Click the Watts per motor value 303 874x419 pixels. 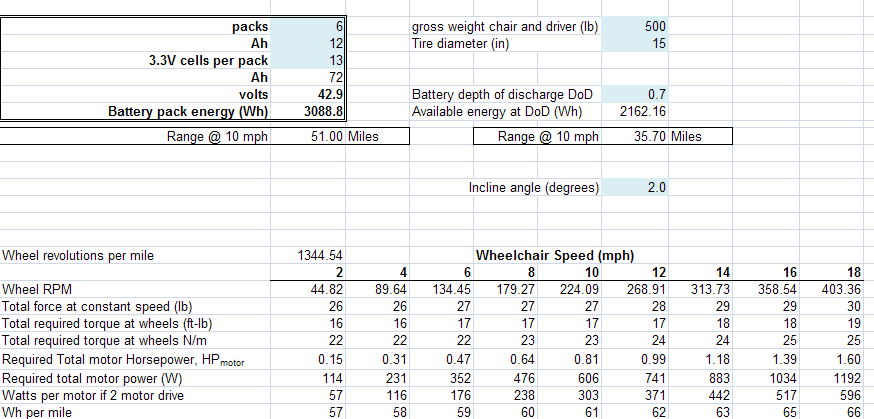(x=581, y=394)
